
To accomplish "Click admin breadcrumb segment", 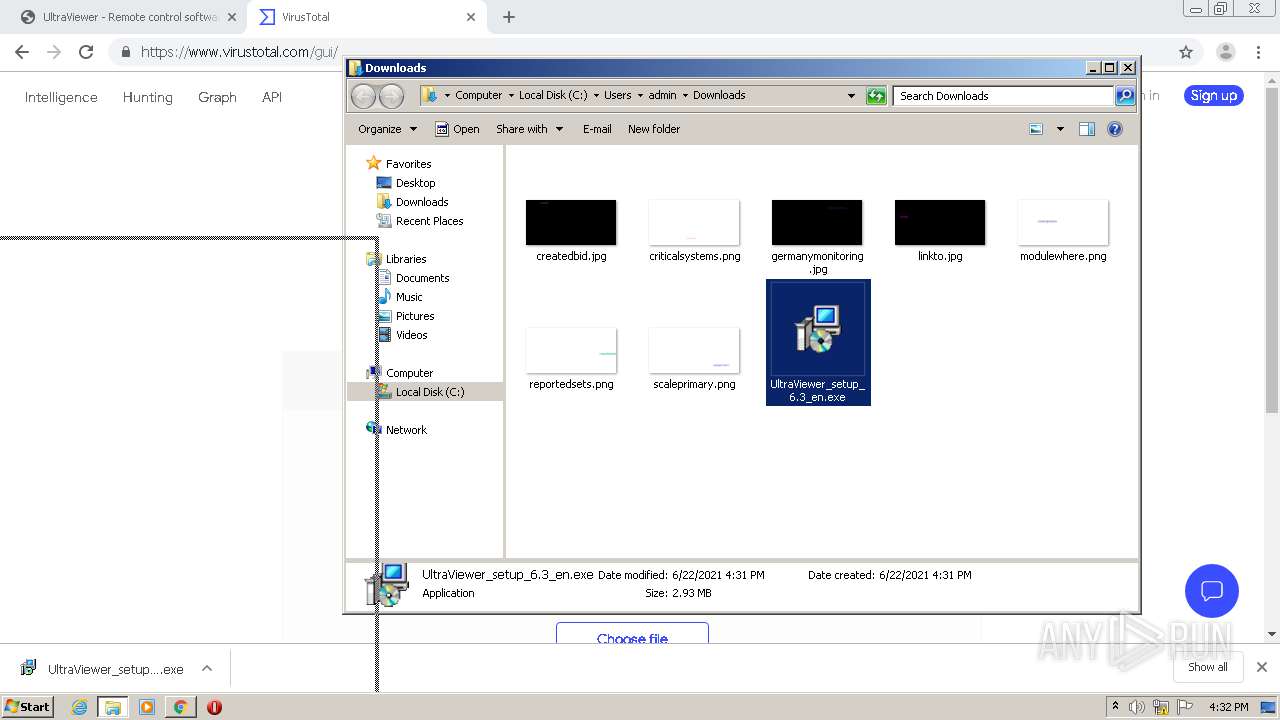I will tap(662, 95).
